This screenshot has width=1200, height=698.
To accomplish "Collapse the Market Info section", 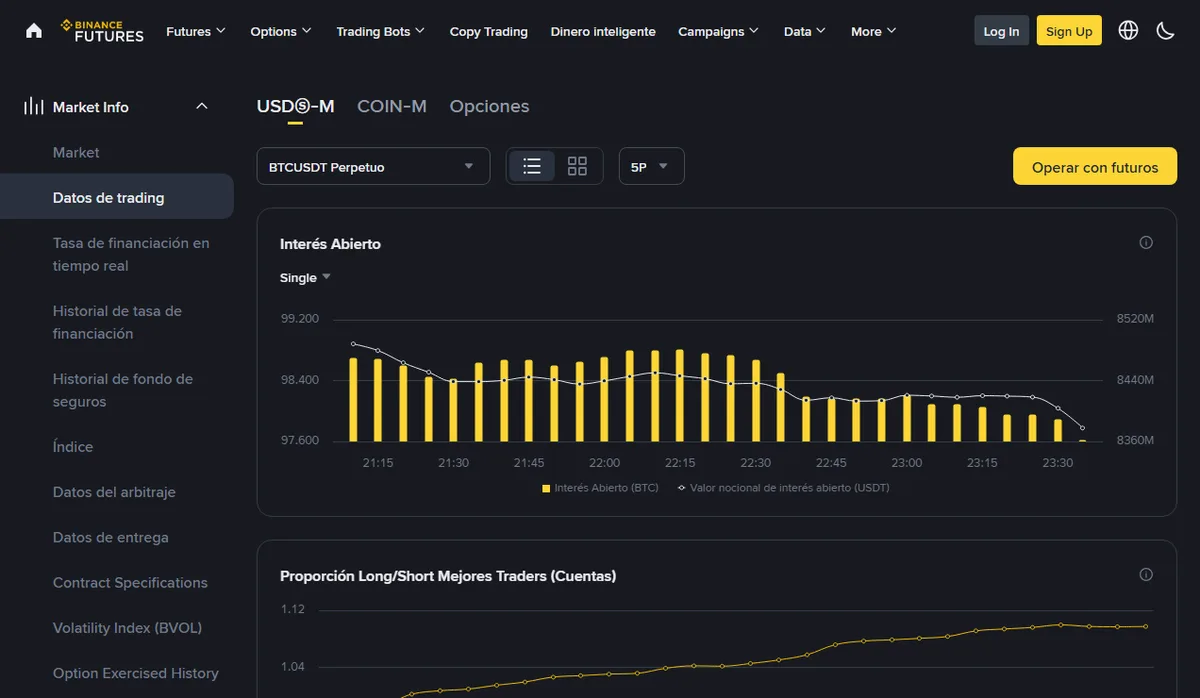I will [x=202, y=106].
